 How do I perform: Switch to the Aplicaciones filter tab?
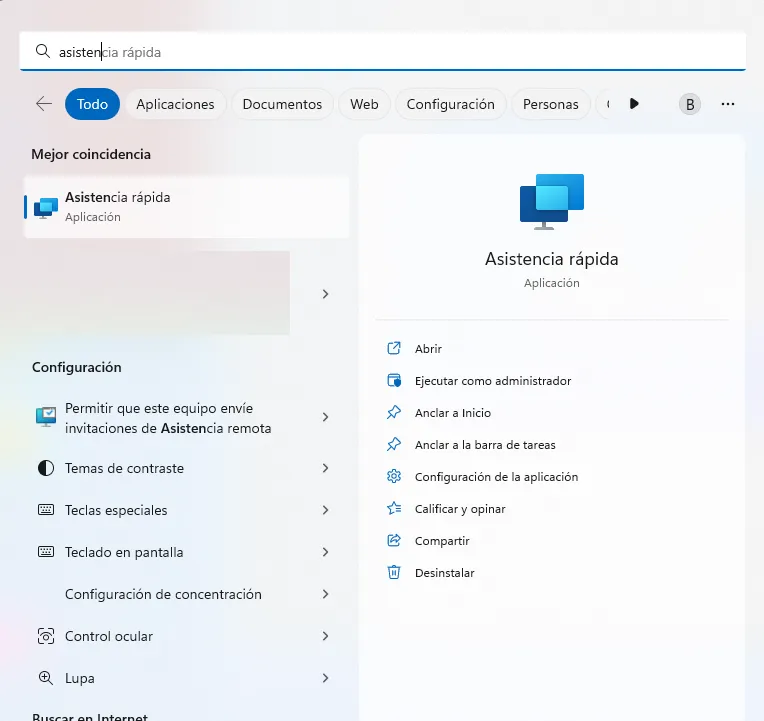175,104
